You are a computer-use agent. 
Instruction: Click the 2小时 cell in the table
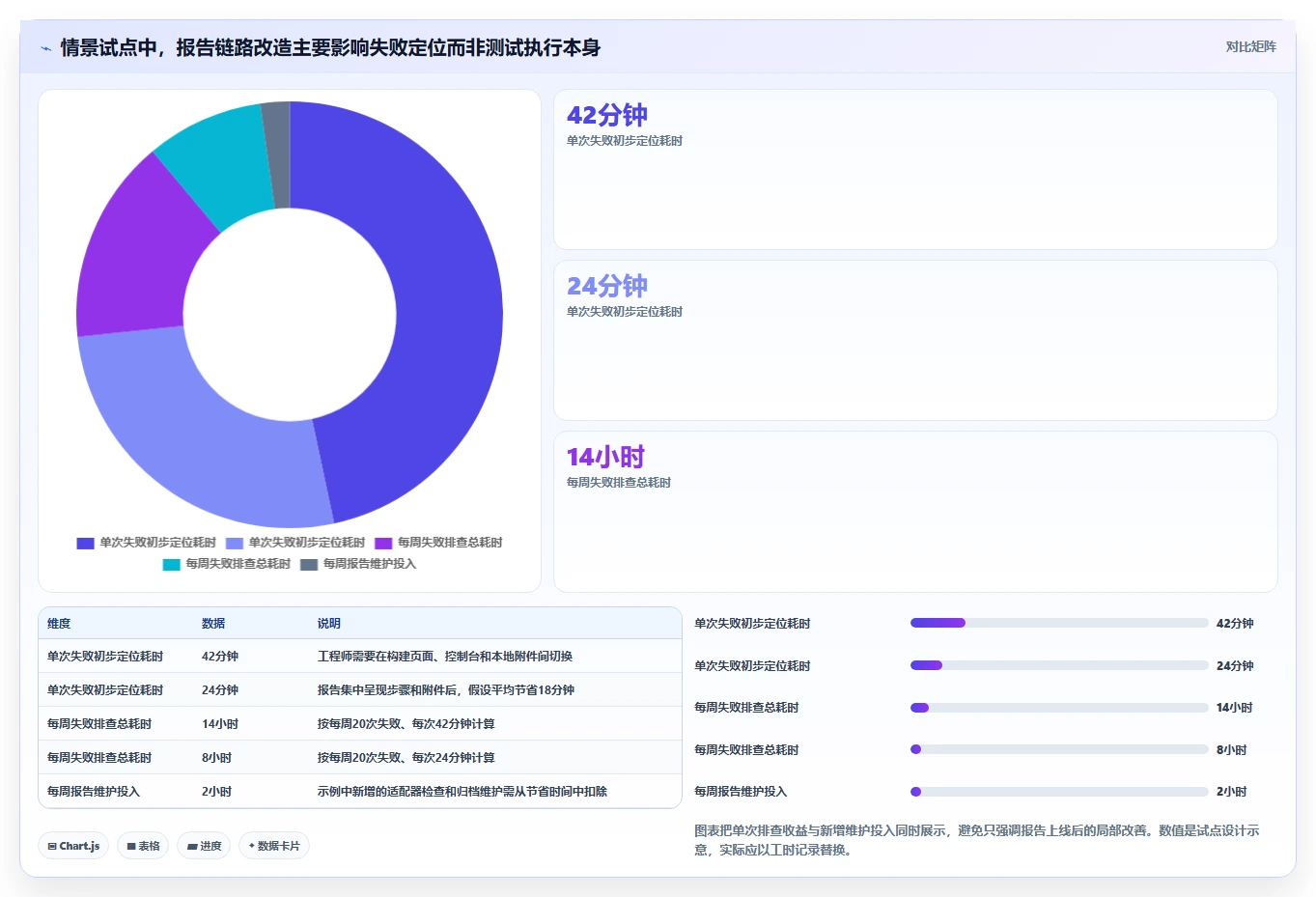click(x=216, y=792)
